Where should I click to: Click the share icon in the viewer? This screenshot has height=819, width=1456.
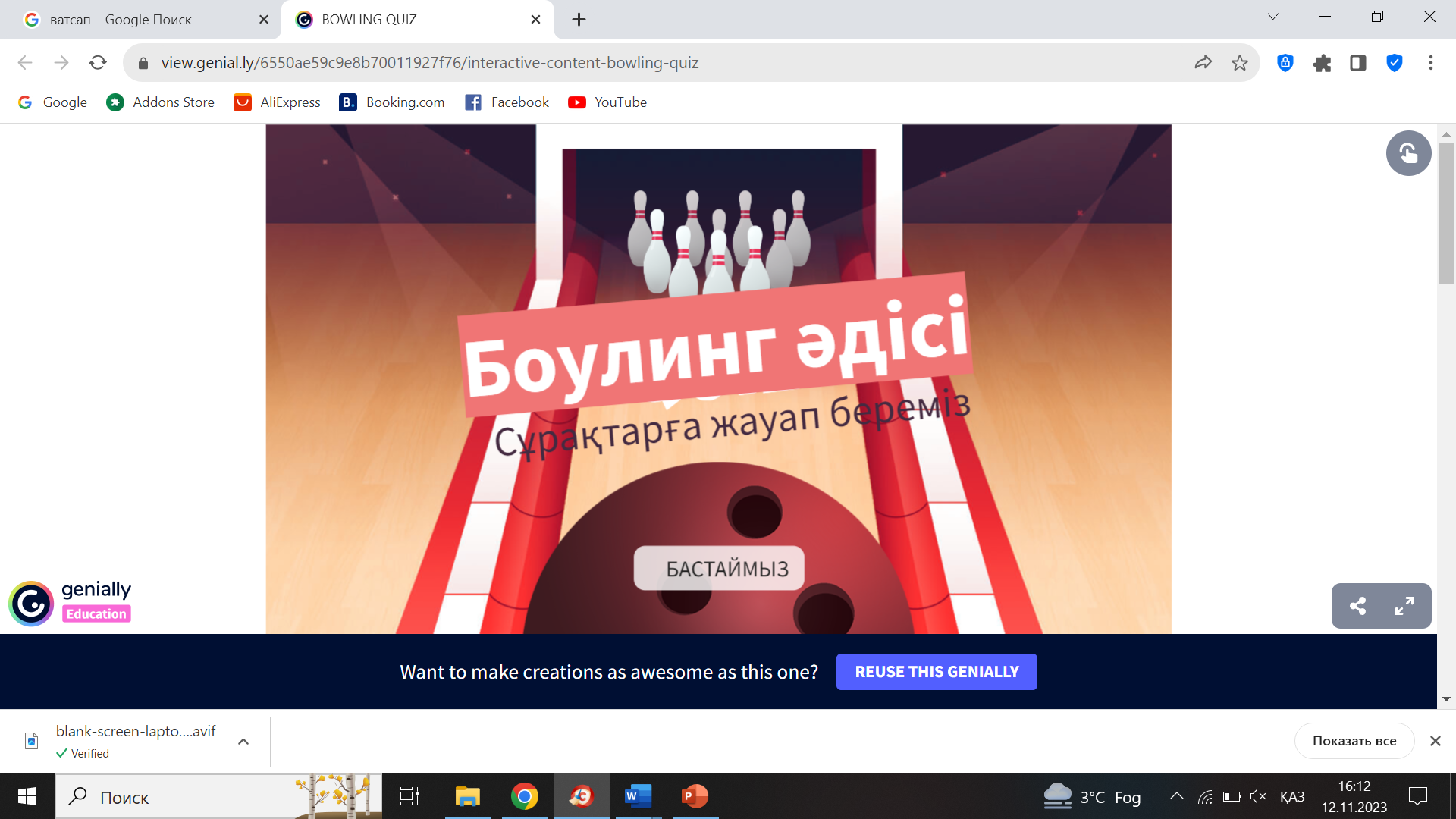1357,606
